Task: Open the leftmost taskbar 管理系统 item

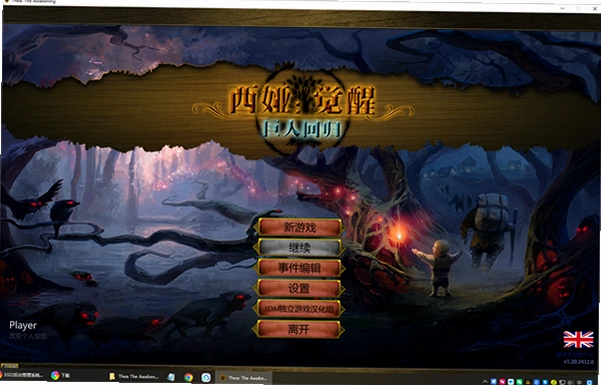Action: 21,375
